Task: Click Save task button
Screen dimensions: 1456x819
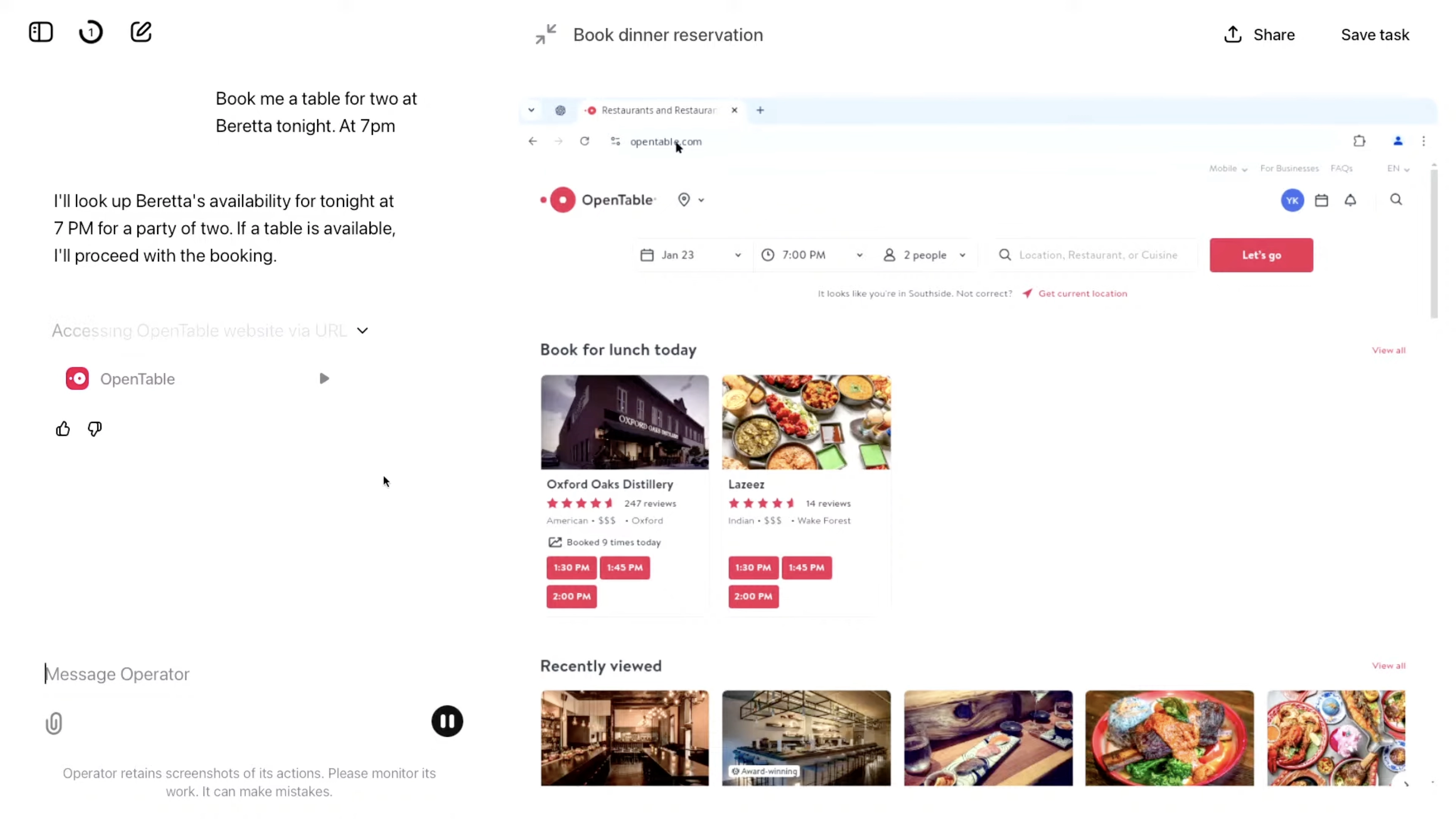Action: pyautogui.click(x=1376, y=35)
